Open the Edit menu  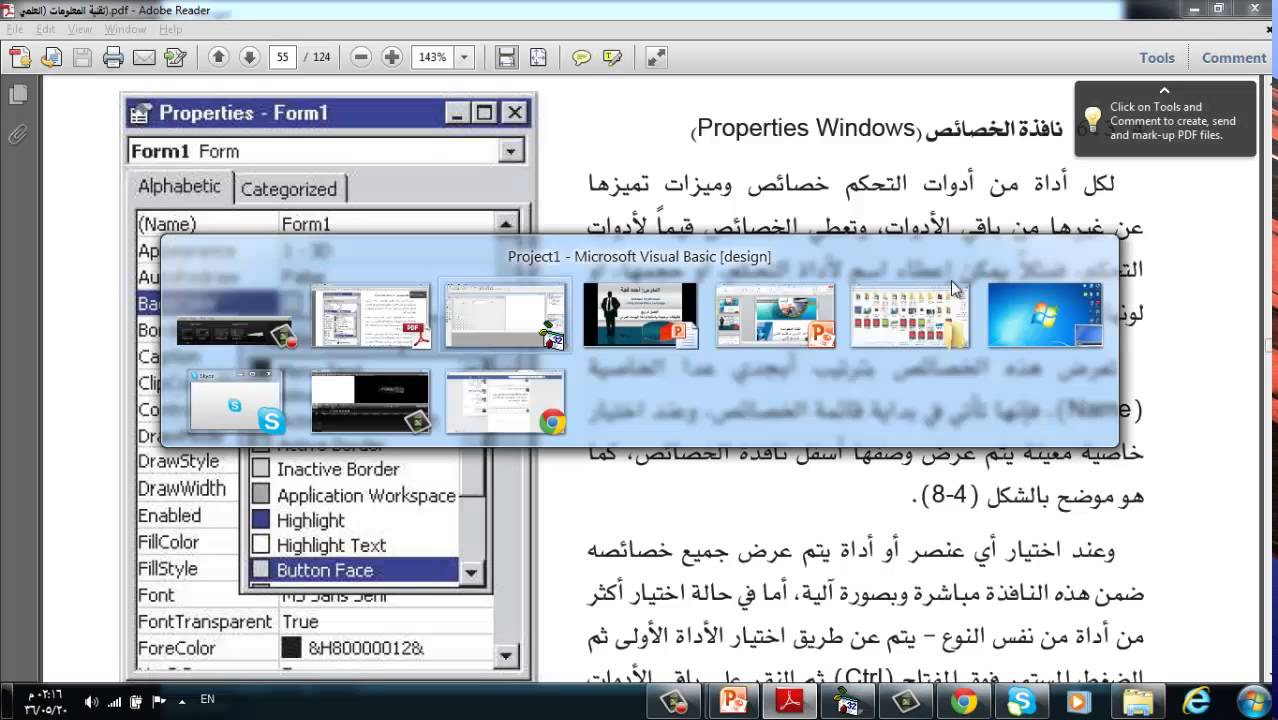46,29
